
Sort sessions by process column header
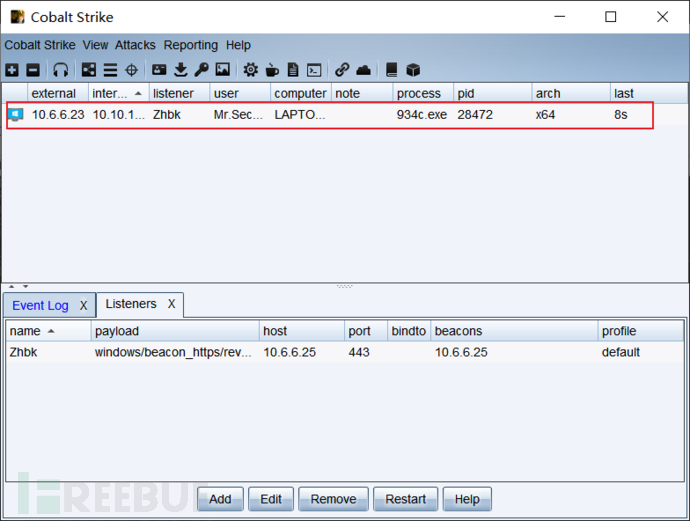tap(423, 93)
